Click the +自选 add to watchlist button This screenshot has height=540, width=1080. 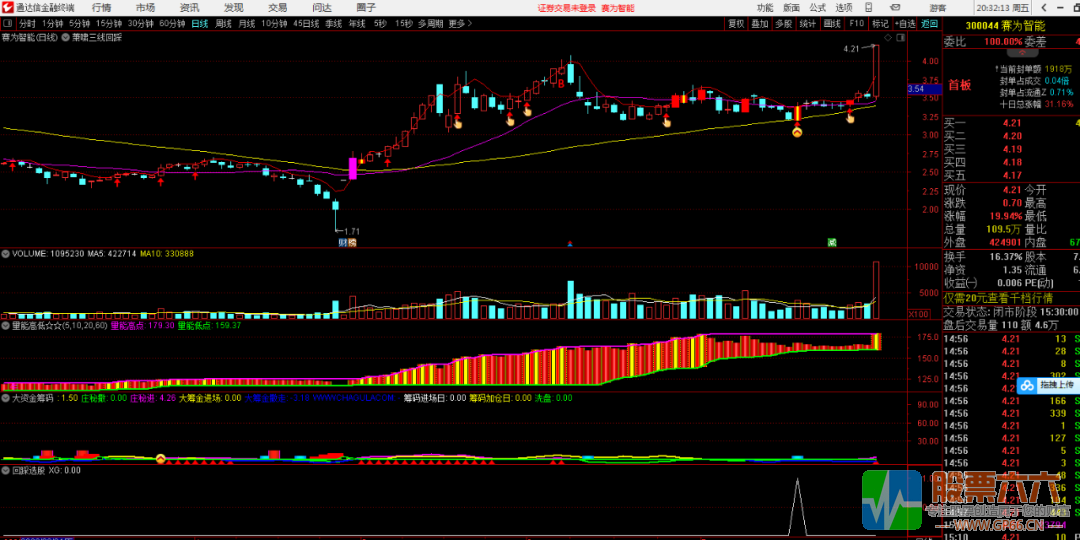click(x=905, y=23)
